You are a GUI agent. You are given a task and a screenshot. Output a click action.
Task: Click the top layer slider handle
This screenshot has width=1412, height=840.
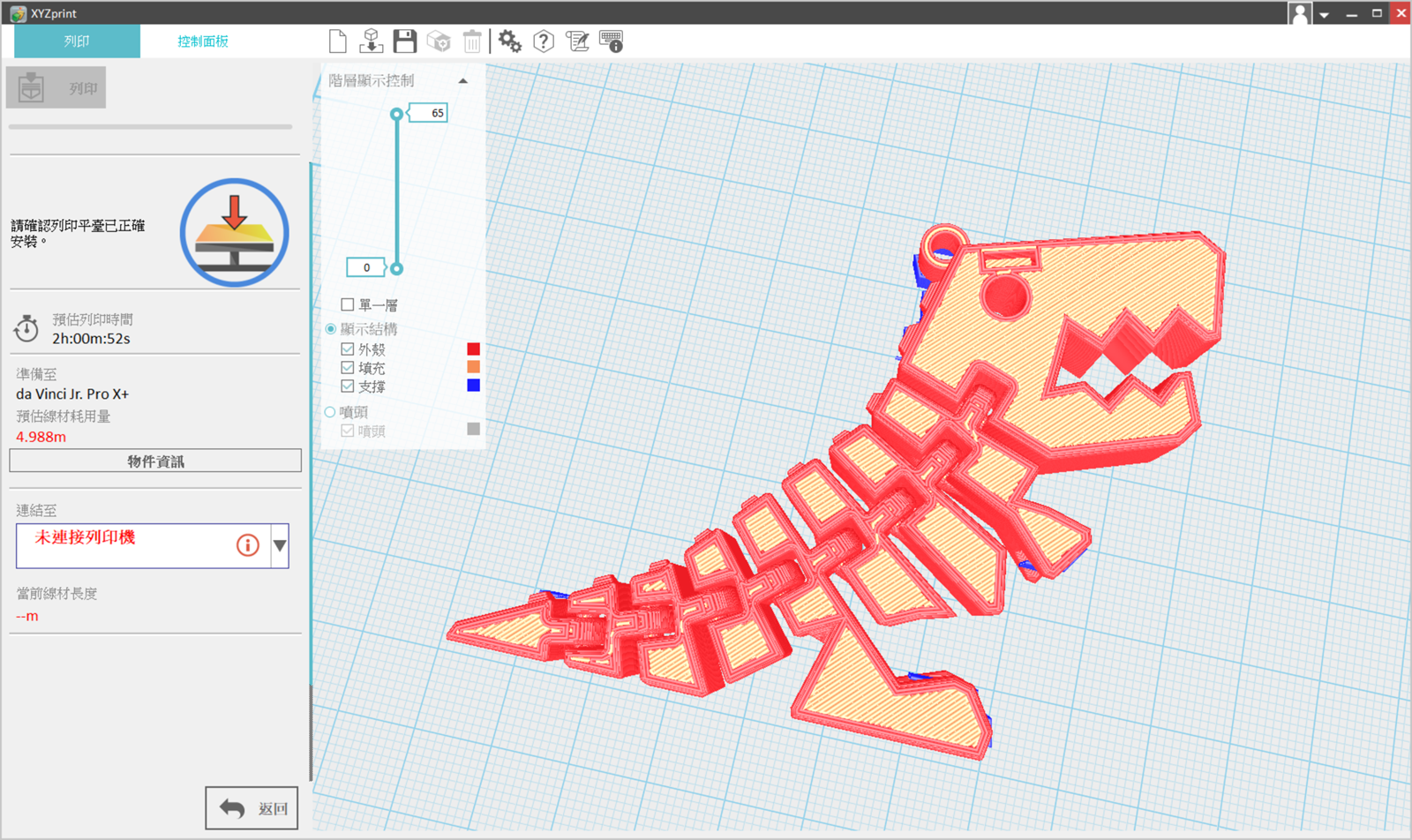(x=397, y=114)
